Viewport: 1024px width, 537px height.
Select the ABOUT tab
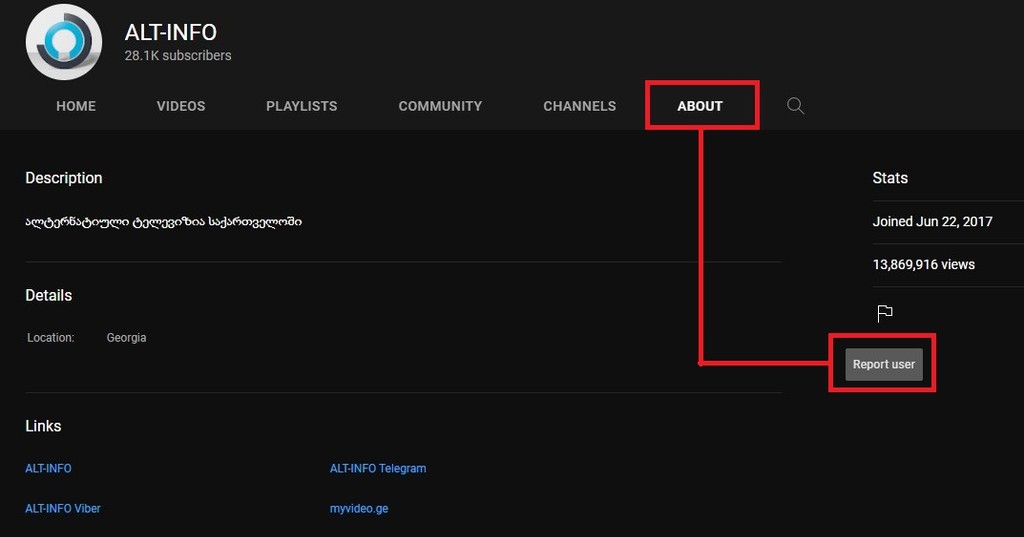pyautogui.click(x=700, y=106)
